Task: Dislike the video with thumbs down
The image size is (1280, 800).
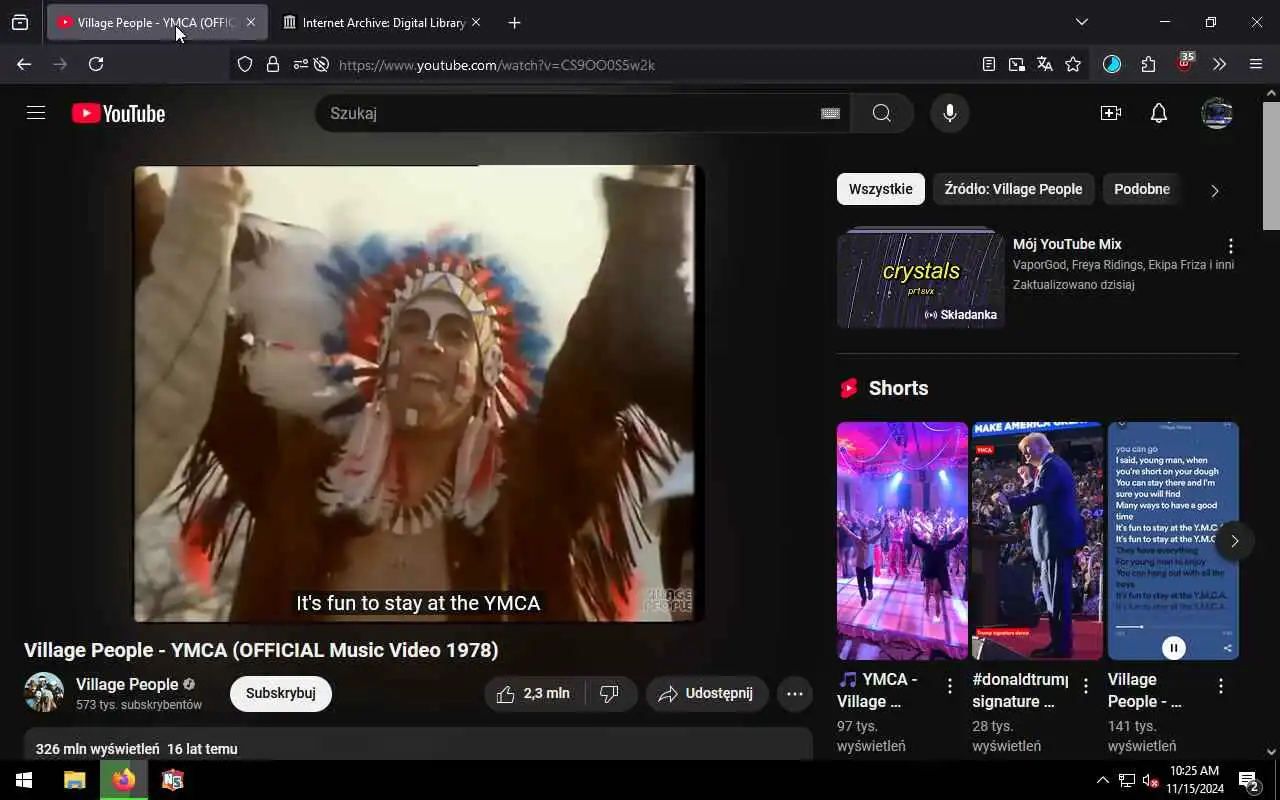Action: click(610, 694)
